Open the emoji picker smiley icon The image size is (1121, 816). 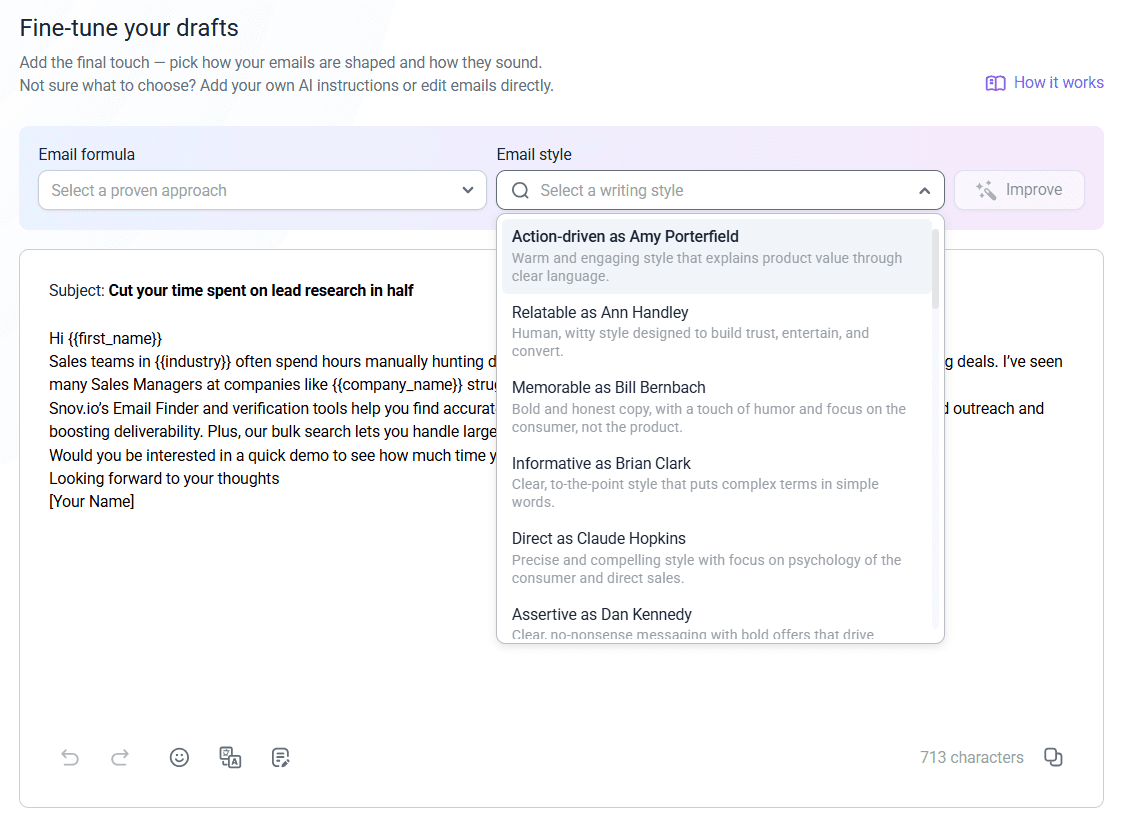coord(179,757)
